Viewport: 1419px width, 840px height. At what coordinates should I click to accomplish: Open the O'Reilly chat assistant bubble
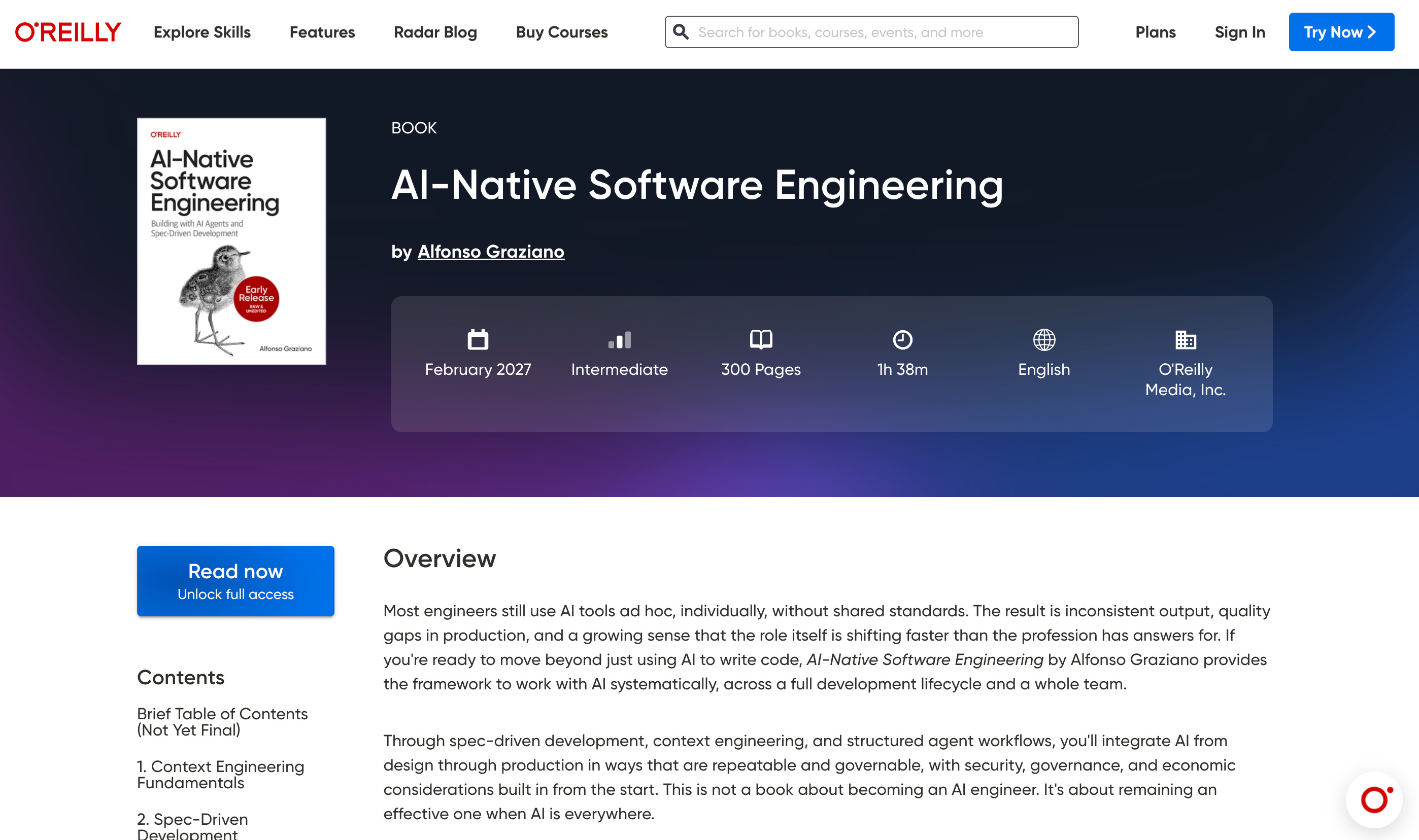(1374, 800)
